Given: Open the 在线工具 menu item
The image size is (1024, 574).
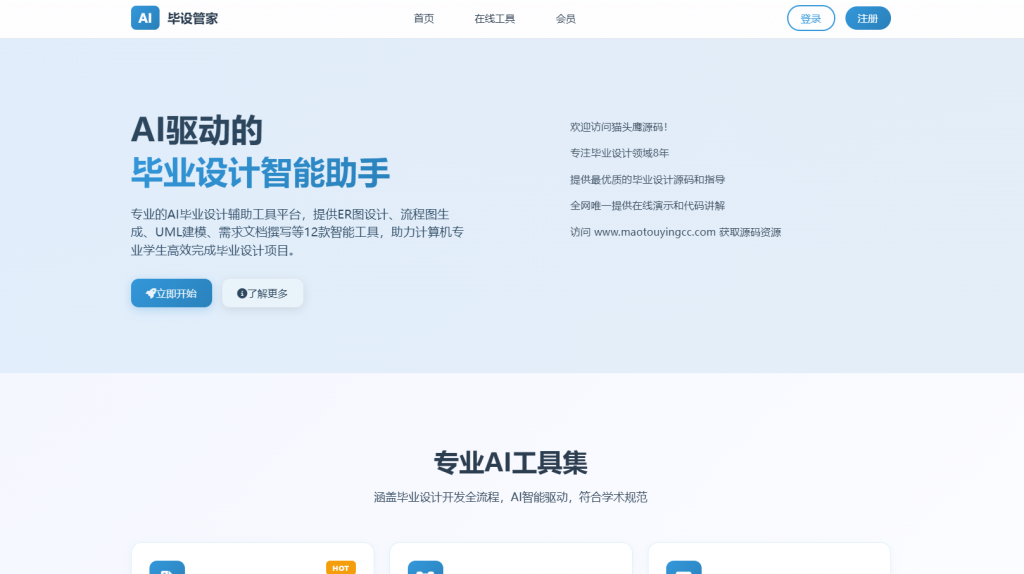Looking at the screenshot, I should tap(494, 19).
